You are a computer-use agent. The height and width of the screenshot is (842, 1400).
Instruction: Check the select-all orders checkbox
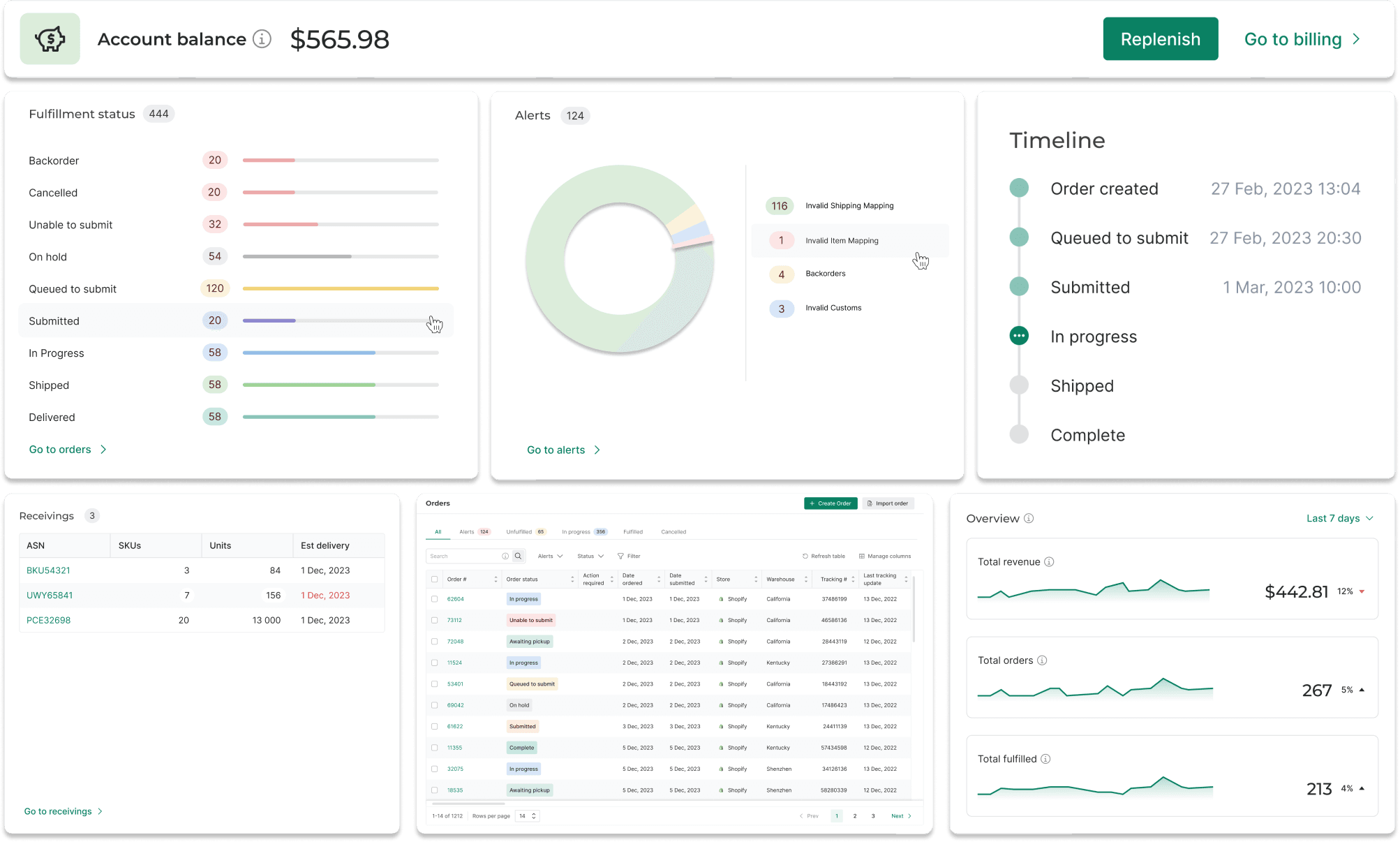435,579
